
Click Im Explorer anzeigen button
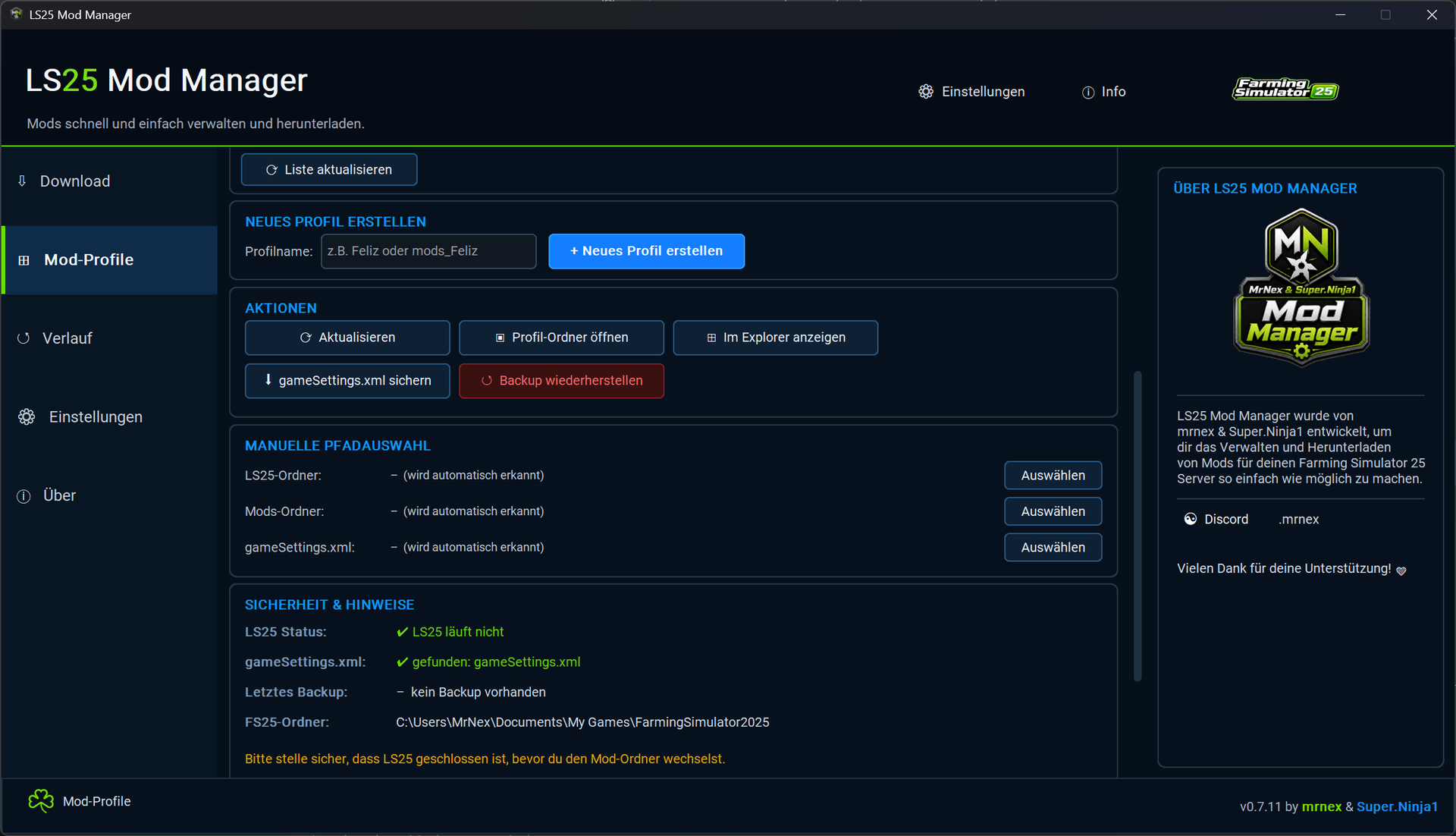pyautogui.click(x=776, y=338)
